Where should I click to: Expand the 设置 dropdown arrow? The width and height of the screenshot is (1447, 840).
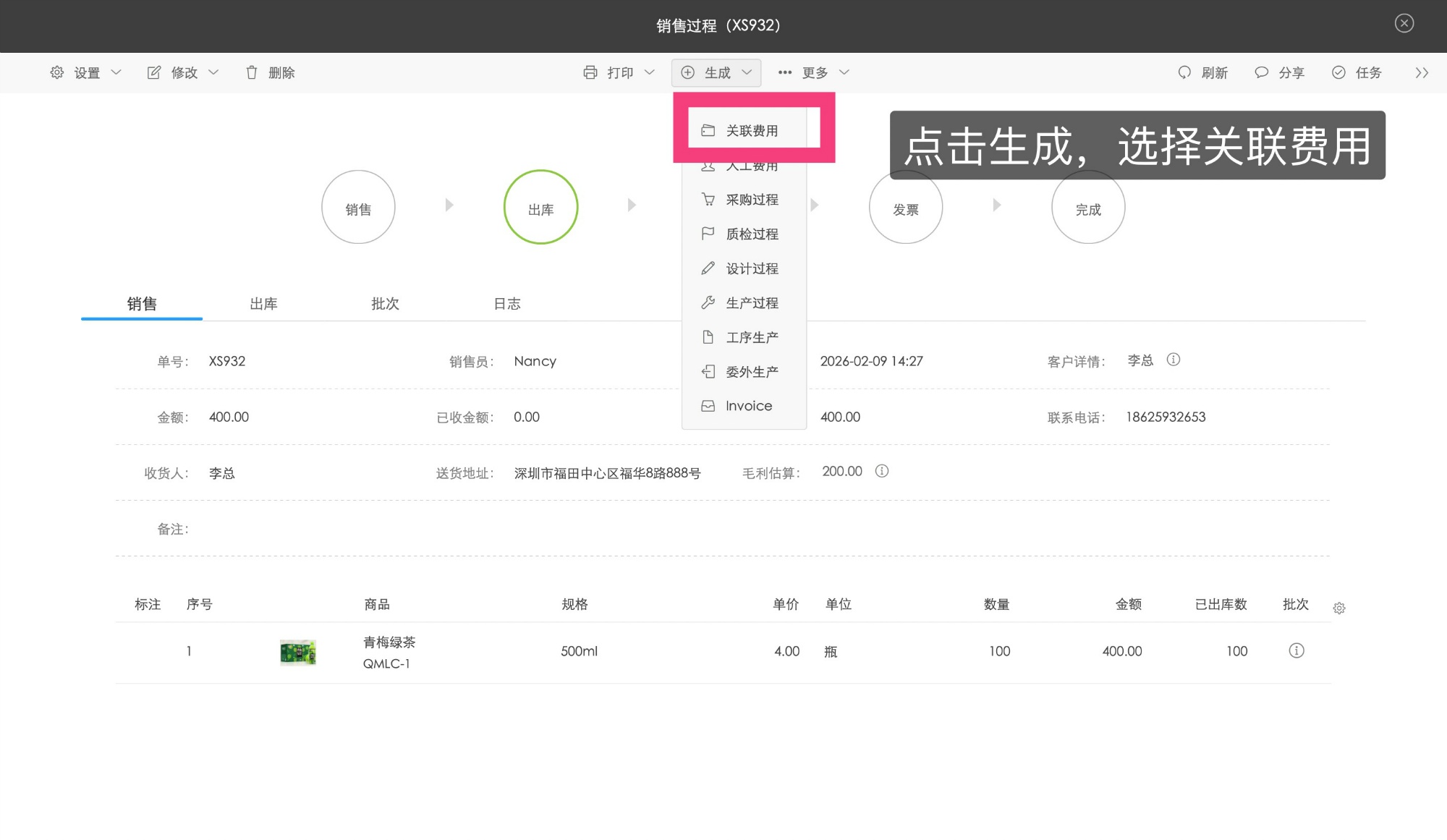point(117,72)
